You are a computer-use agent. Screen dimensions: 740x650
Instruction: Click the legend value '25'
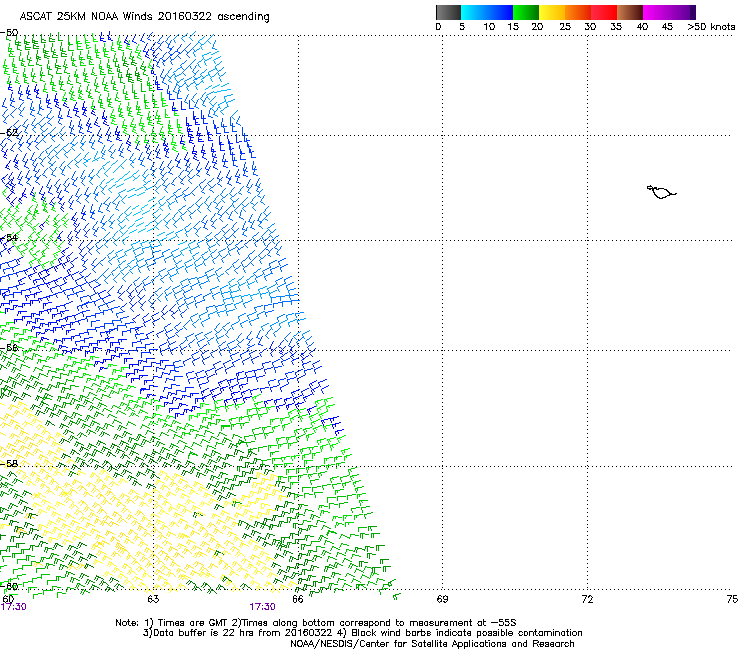coord(565,27)
